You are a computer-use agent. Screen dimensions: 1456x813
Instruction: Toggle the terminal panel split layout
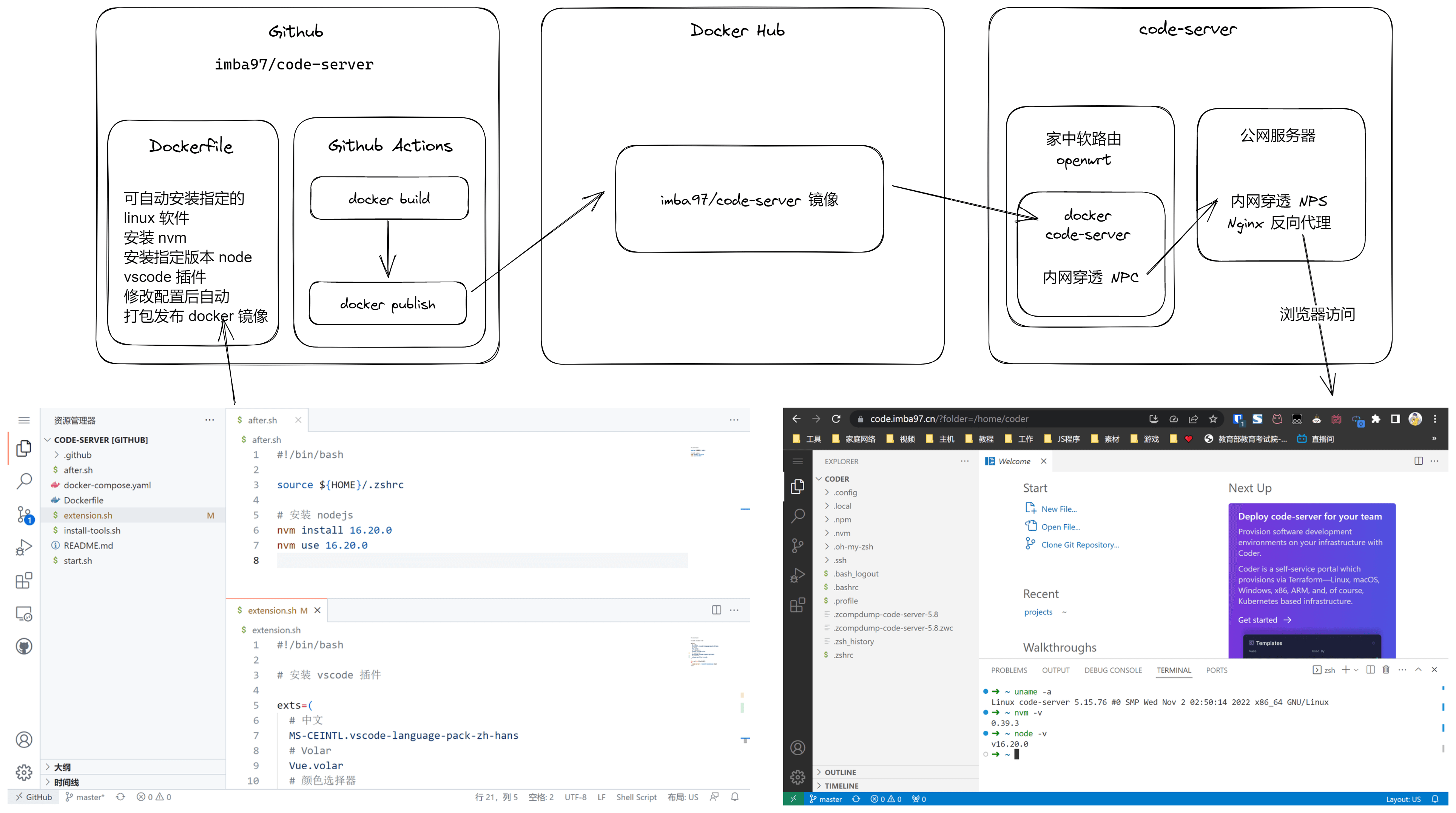pyautogui.click(x=1370, y=670)
